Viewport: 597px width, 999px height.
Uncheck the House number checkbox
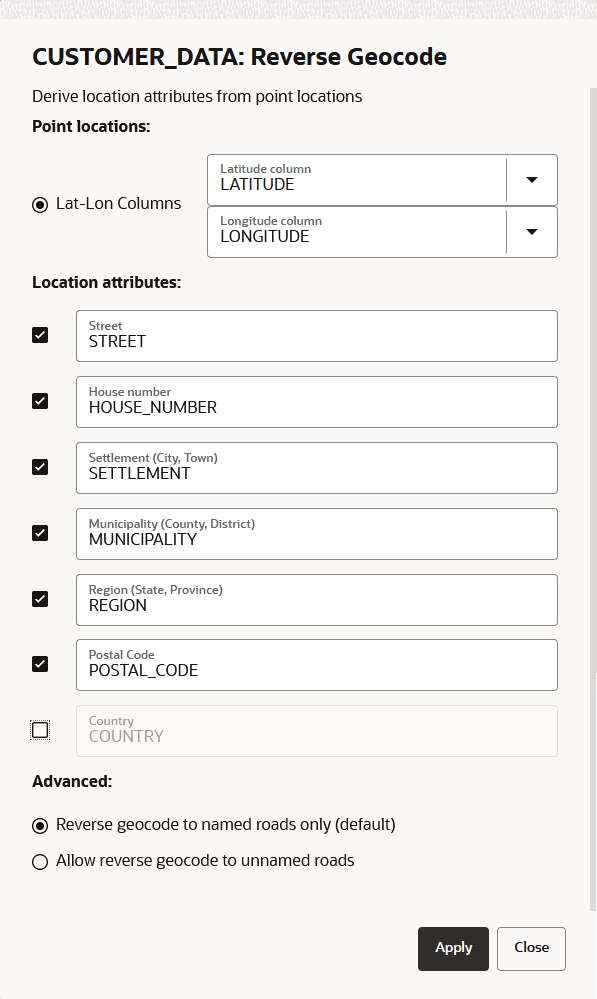click(x=40, y=401)
